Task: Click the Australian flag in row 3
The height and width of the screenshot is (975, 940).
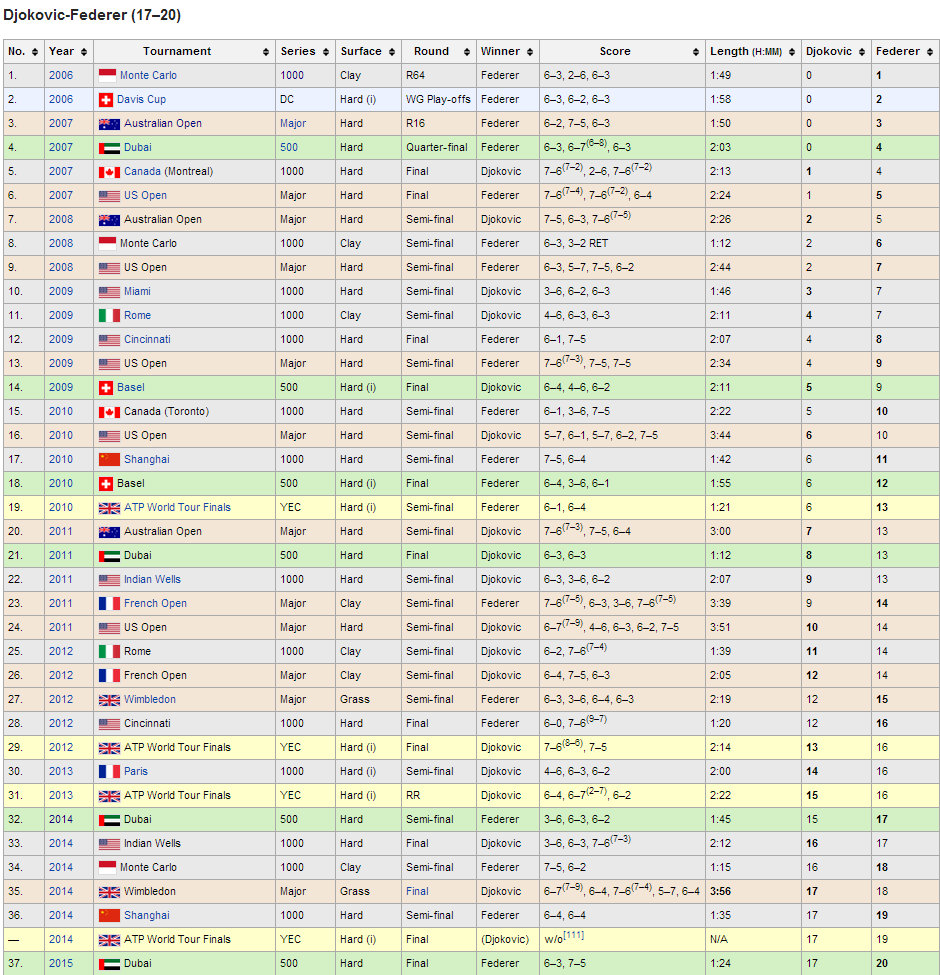Action: pyautogui.click(x=109, y=124)
